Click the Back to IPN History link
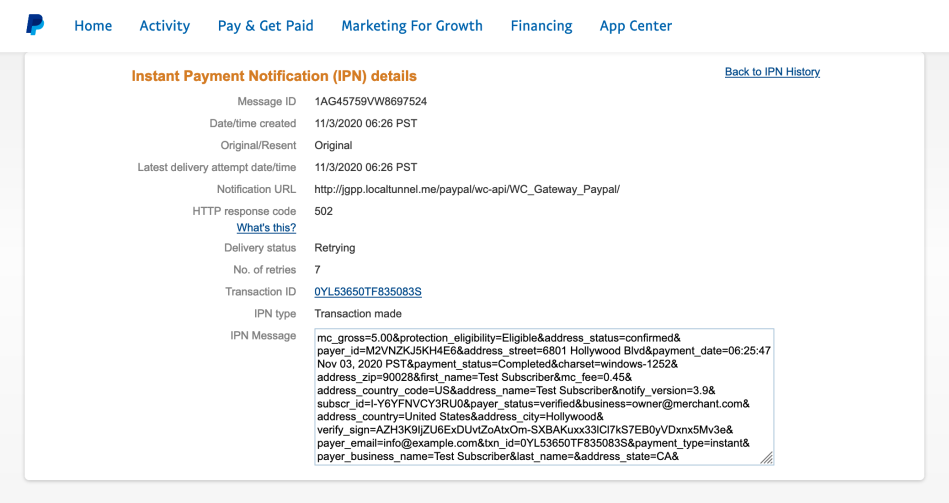 (772, 72)
